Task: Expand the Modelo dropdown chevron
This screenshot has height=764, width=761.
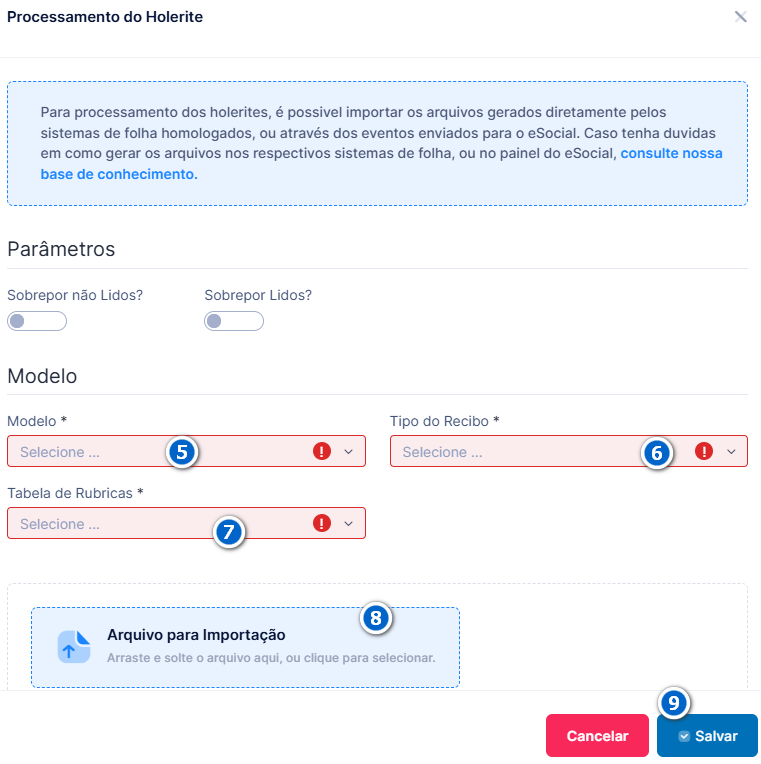Action: [x=348, y=452]
